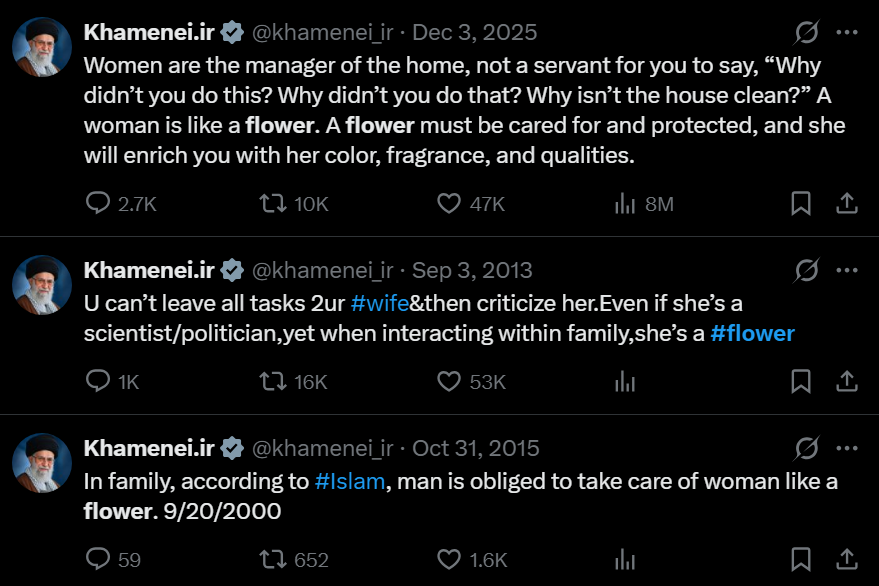Reply to the Sep 3, 2013 tweet
This screenshot has height=586, width=879.
click(98, 381)
